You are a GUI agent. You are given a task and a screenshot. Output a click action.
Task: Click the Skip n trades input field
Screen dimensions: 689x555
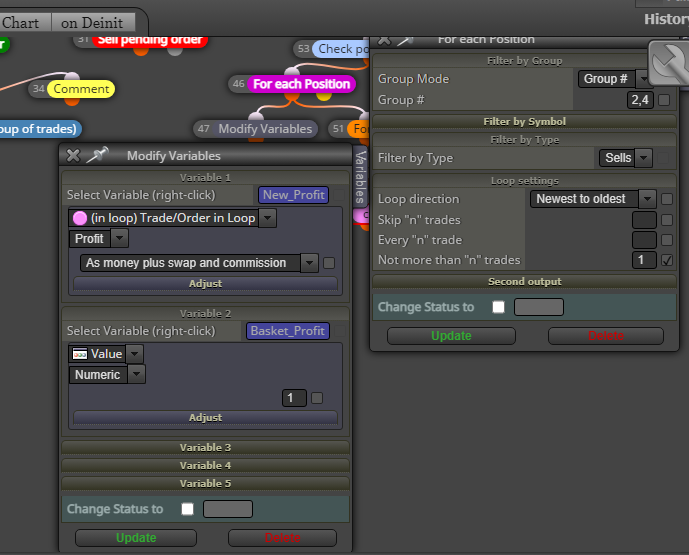pos(644,220)
